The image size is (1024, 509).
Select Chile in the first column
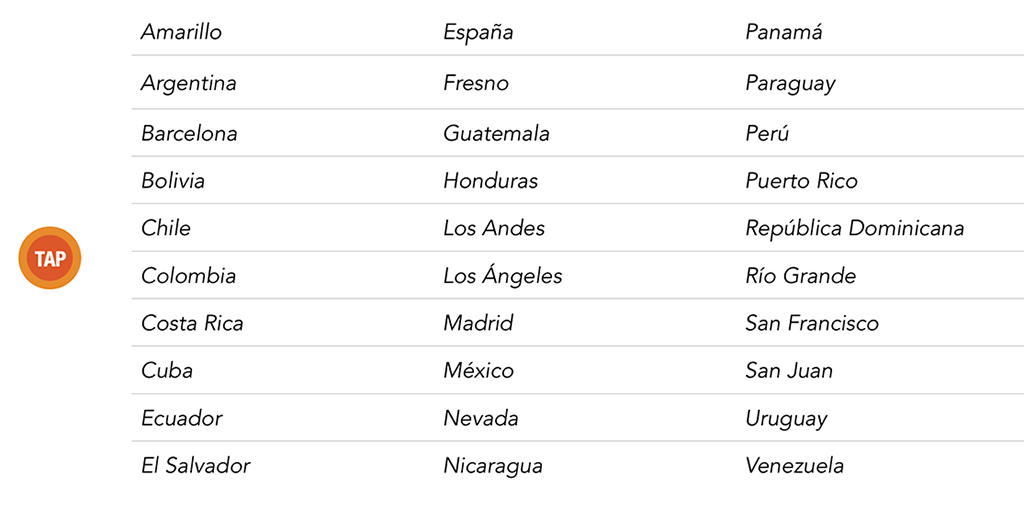[166, 228]
